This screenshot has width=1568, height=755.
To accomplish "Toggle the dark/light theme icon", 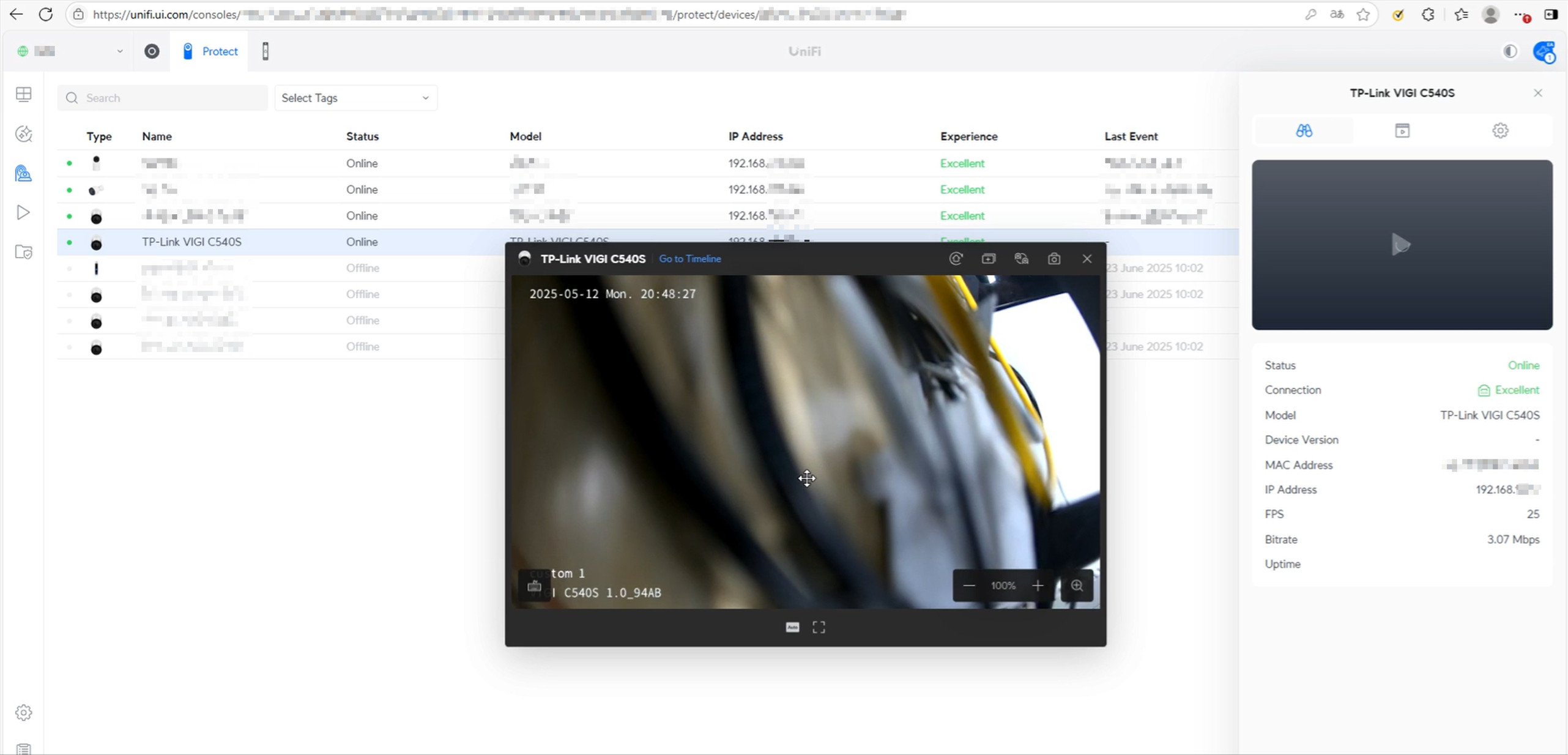I will point(1510,51).
